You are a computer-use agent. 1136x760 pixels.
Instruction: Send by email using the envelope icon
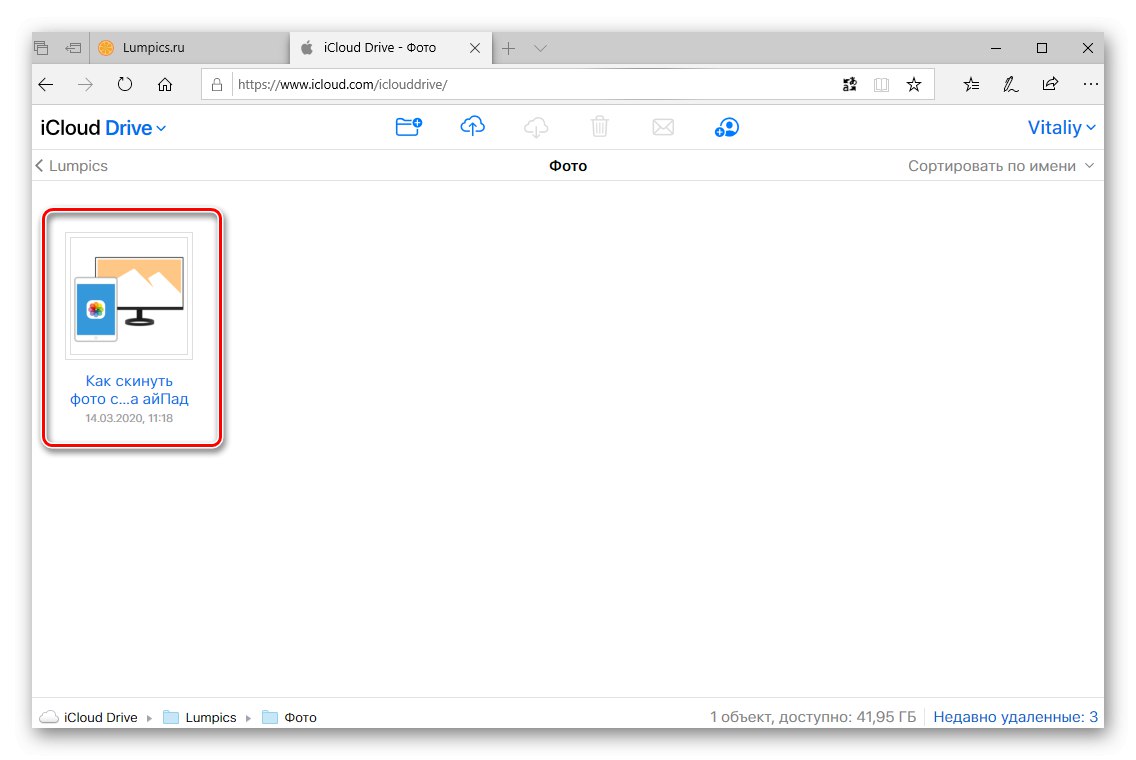click(663, 128)
